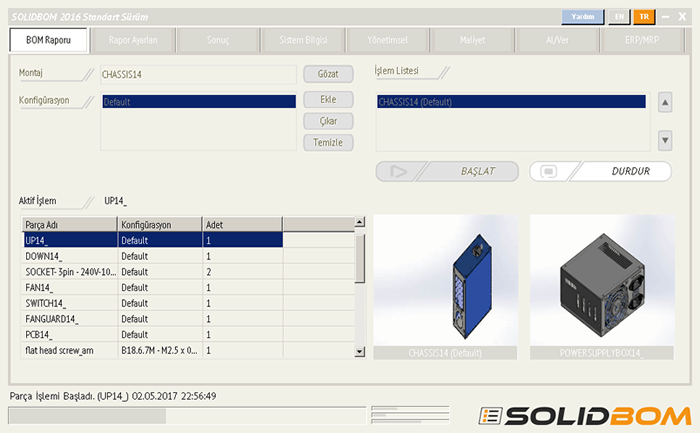
Task: Click the POWERSUPPLYBOX14_ preview thumbnail
Action: [x=602, y=287]
